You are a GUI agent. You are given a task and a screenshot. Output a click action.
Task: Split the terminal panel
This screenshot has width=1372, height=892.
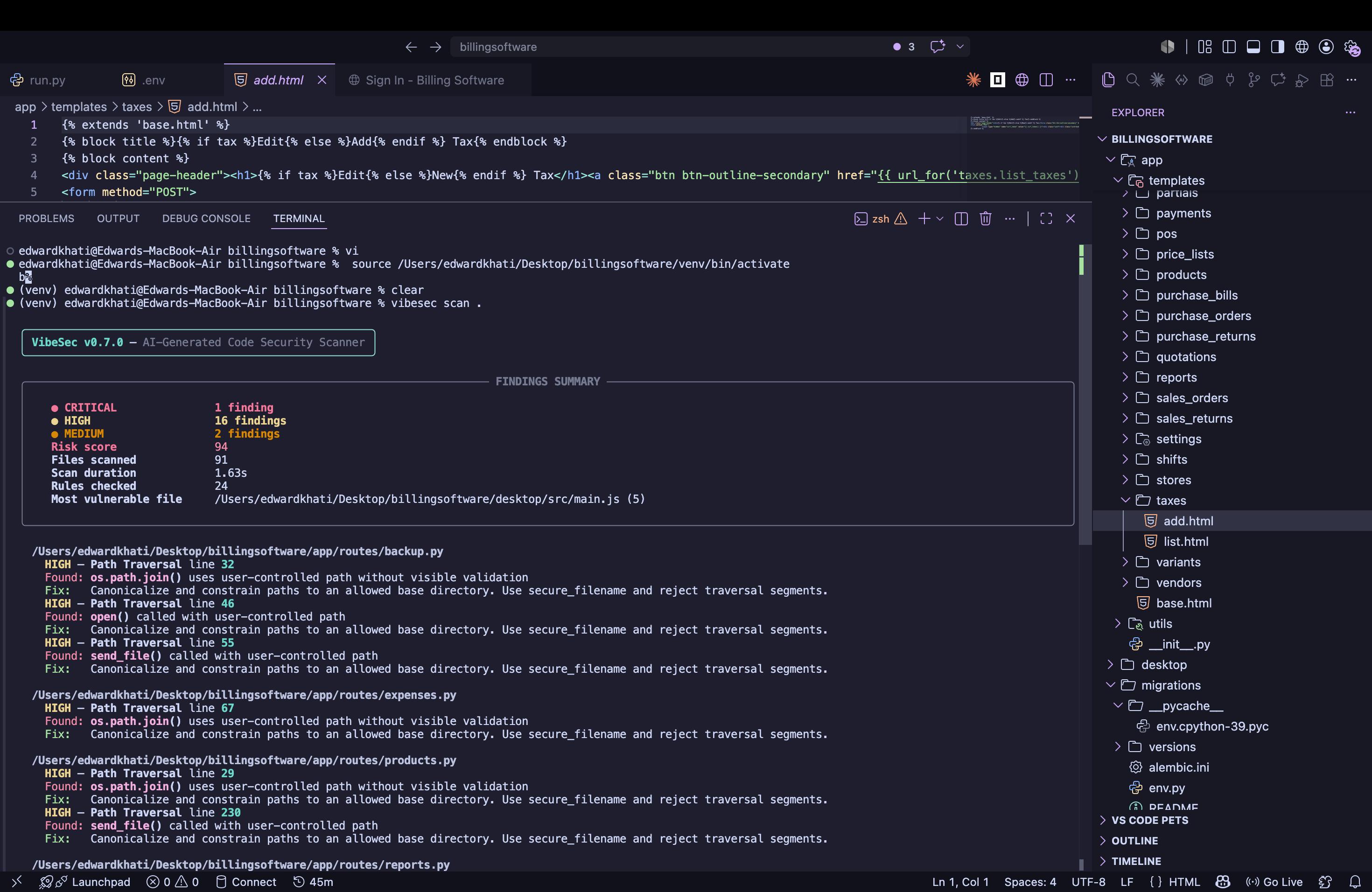(x=961, y=218)
